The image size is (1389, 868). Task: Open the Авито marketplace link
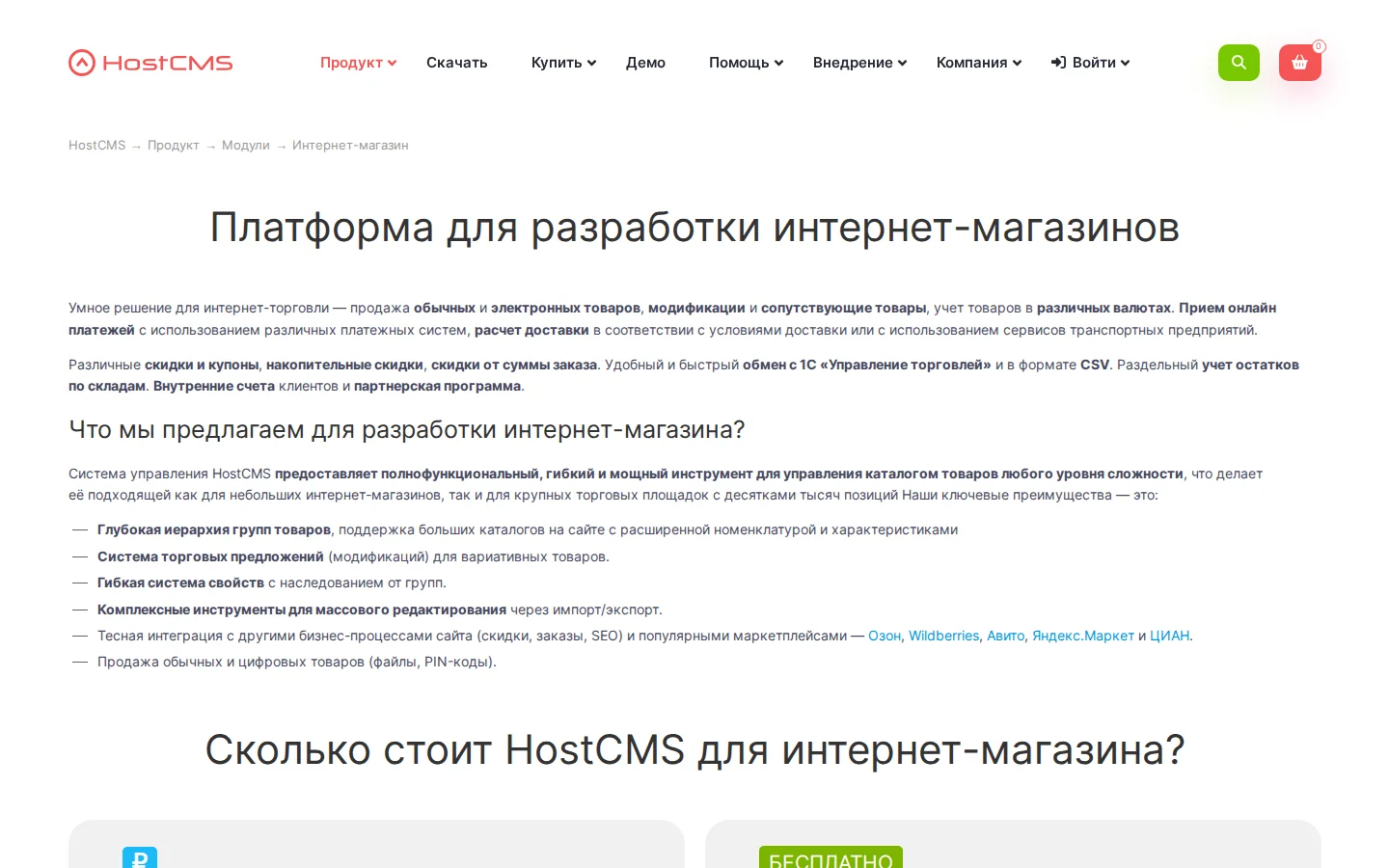pyautogui.click(x=1005, y=636)
